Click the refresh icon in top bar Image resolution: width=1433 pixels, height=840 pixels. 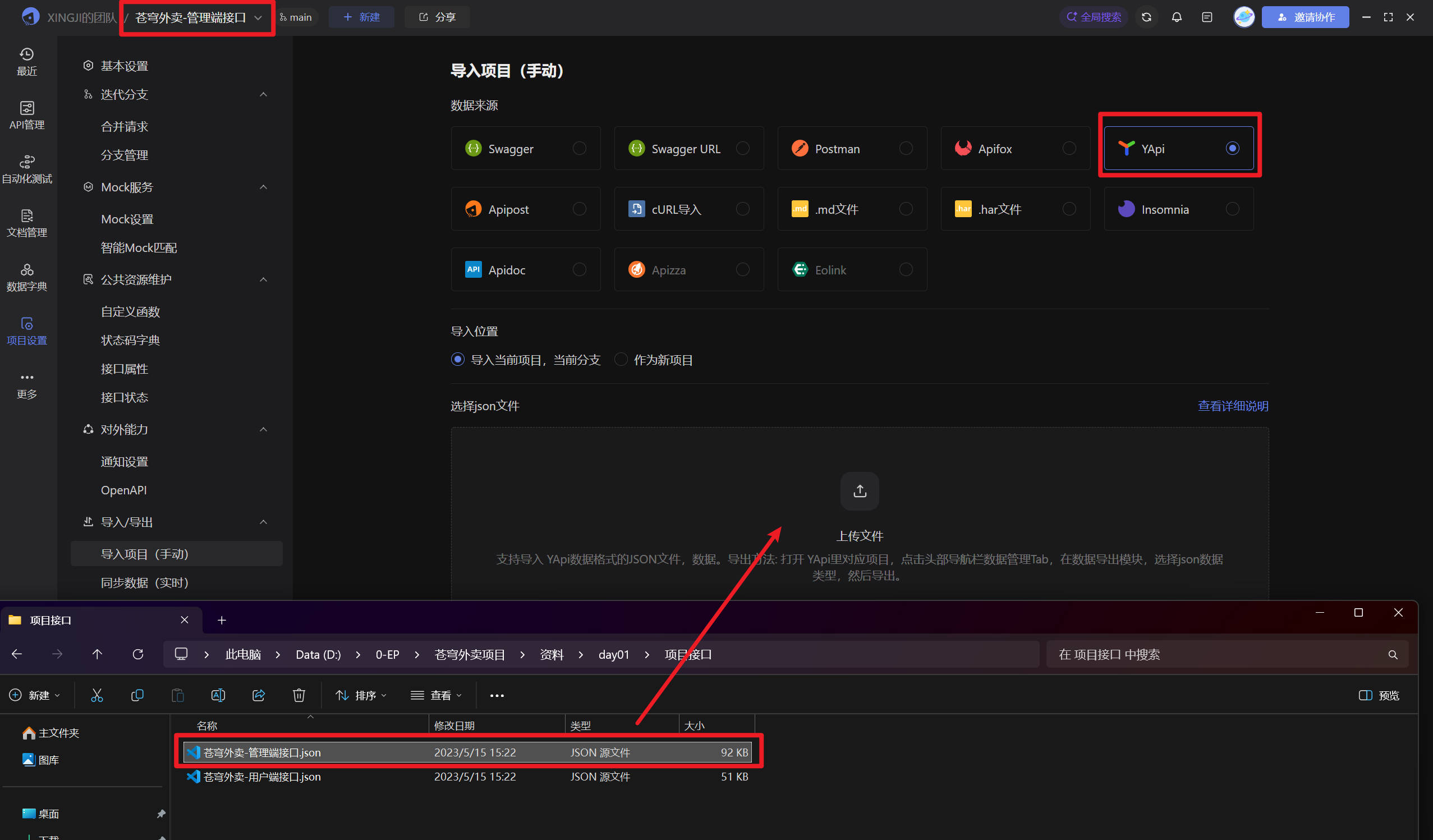click(x=1146, y=17)
